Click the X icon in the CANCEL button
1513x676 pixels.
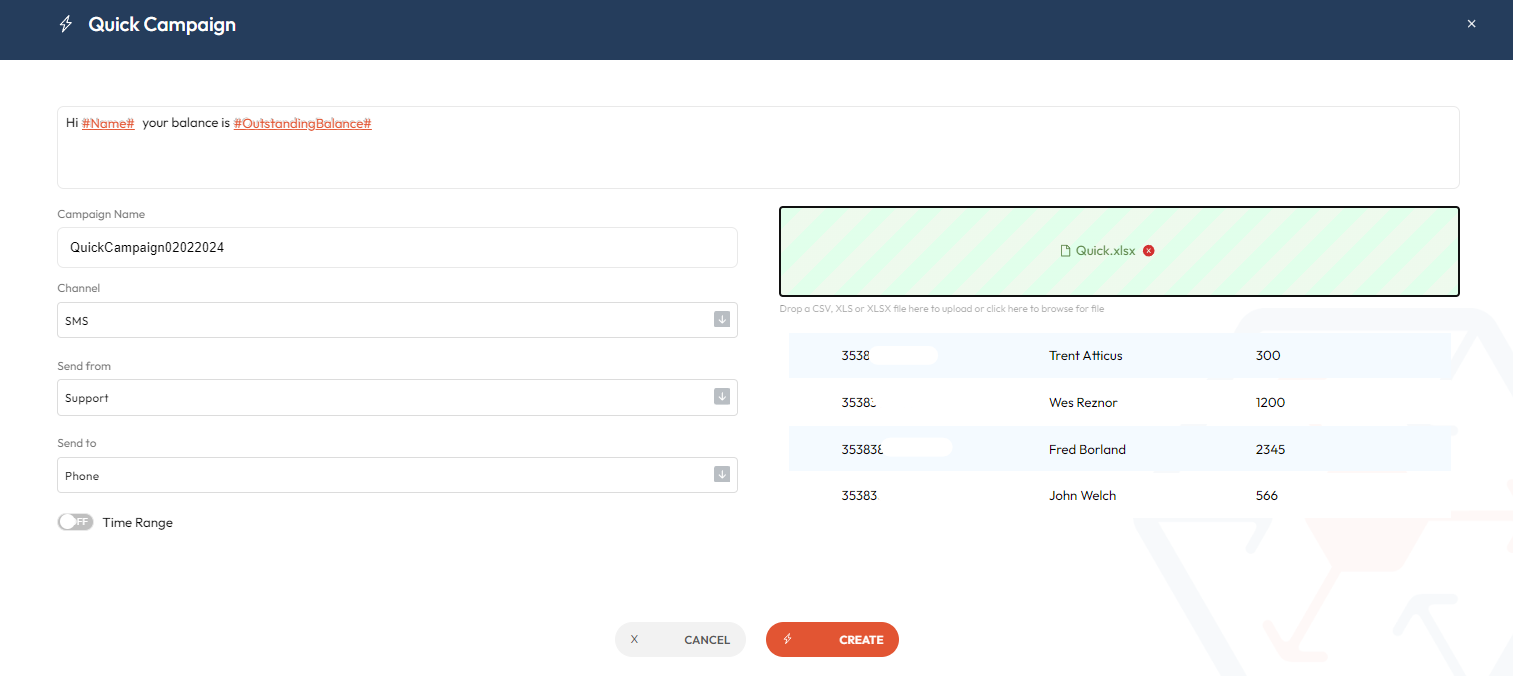(634, 639)
